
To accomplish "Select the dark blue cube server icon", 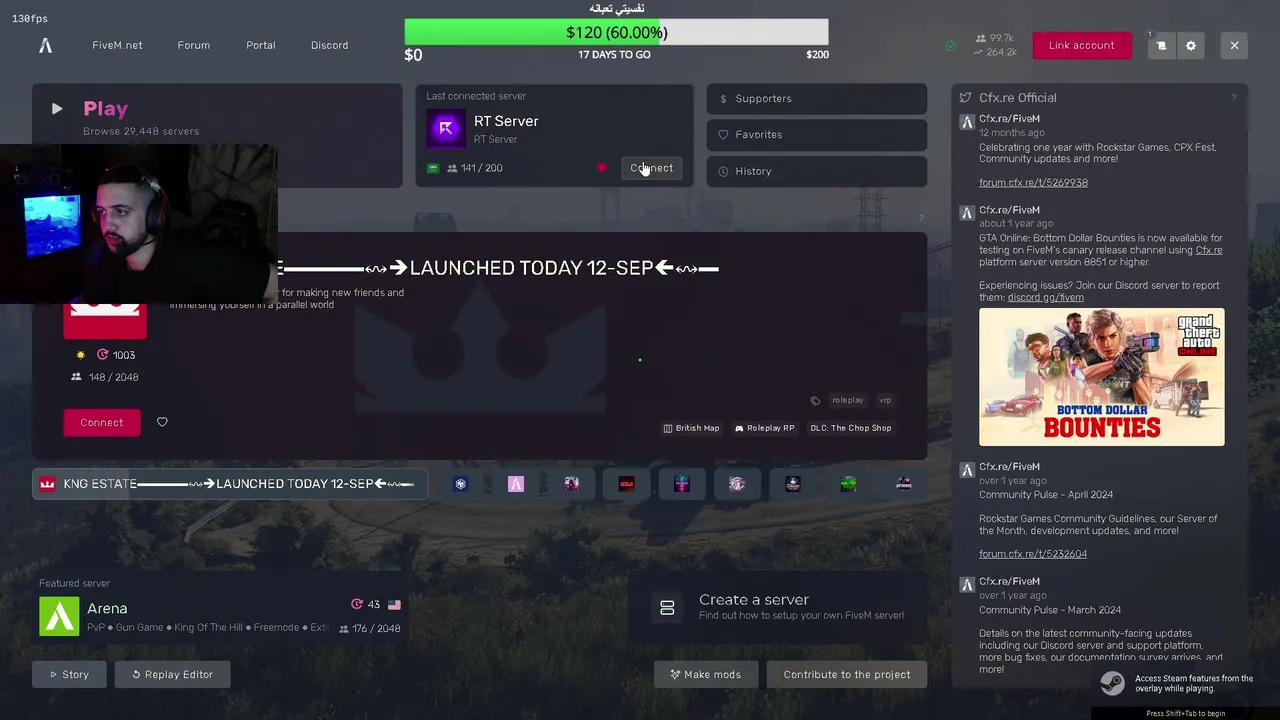I will point(460,484).
